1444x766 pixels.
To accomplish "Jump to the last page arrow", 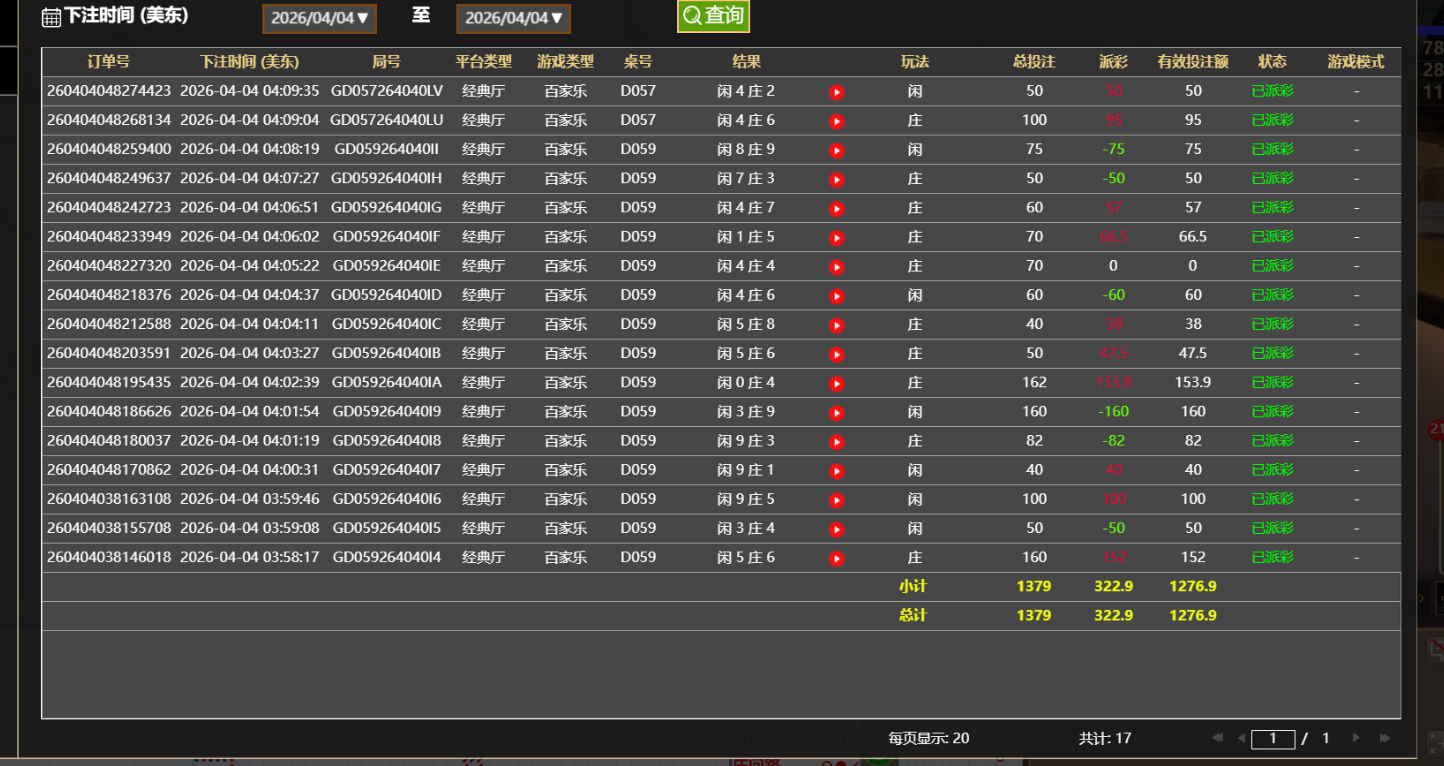I will 1385,738.
